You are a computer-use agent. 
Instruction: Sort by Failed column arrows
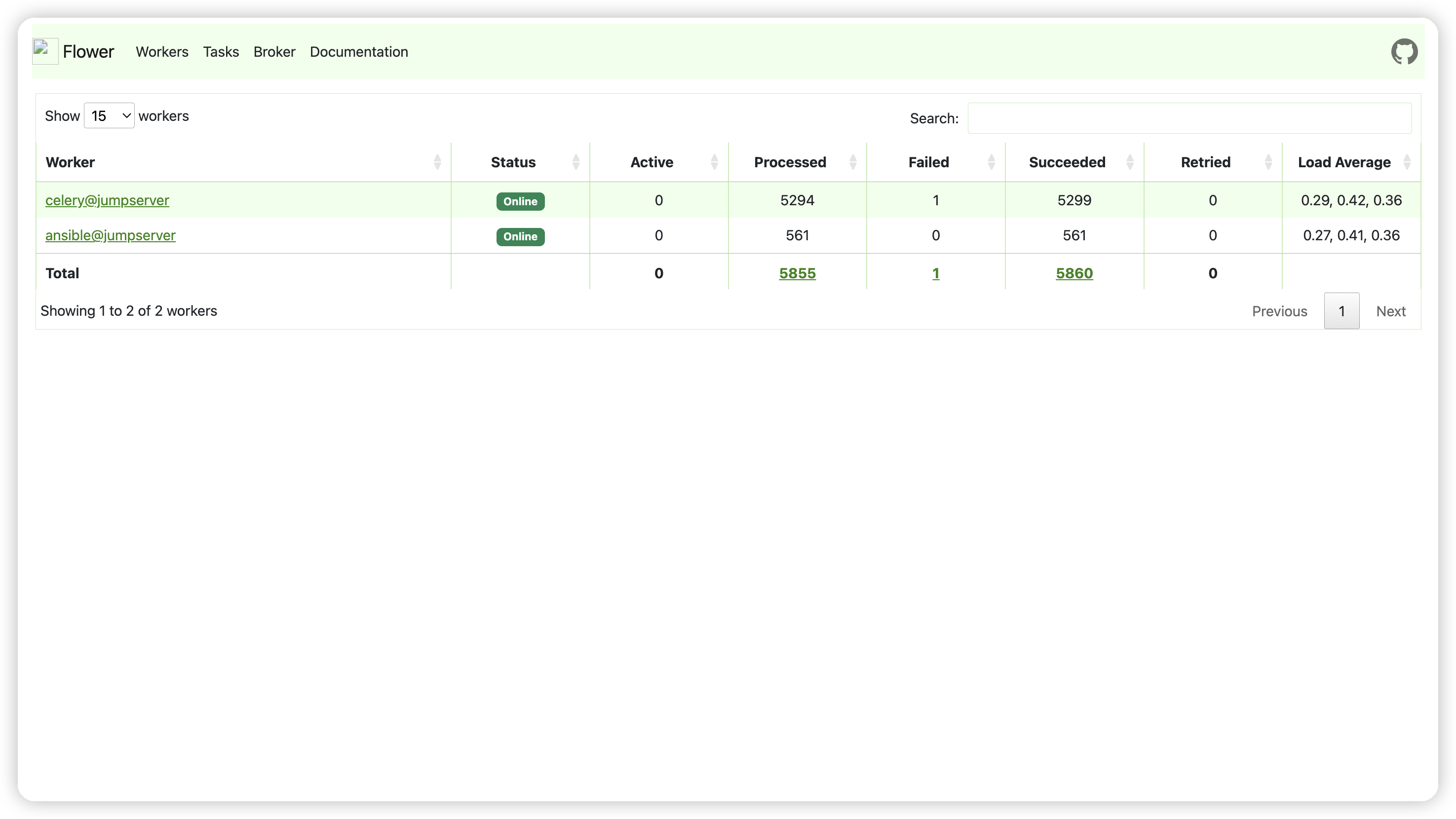click(x=991, y=162)
